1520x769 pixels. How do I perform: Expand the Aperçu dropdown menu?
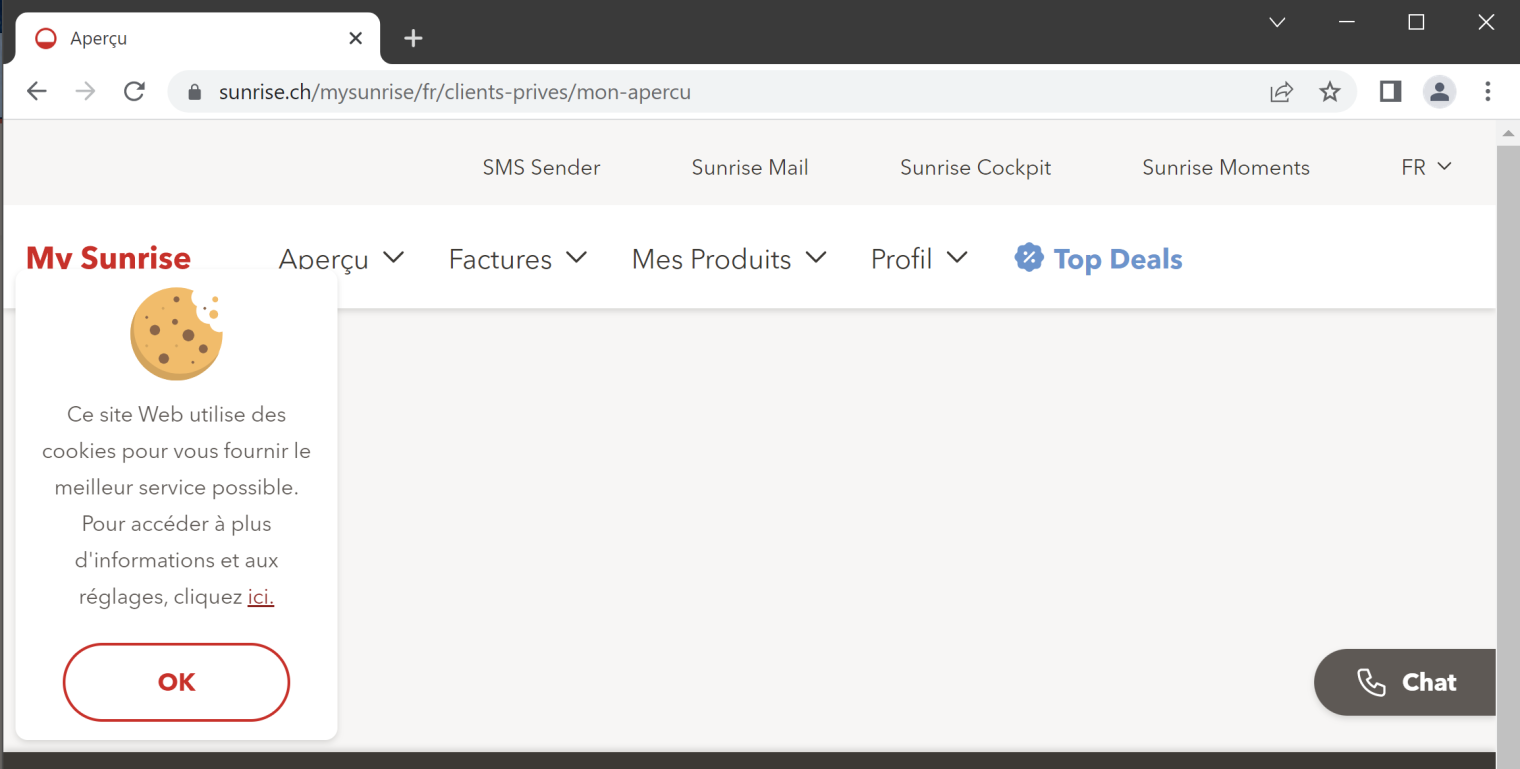click(x=341, y=259)
